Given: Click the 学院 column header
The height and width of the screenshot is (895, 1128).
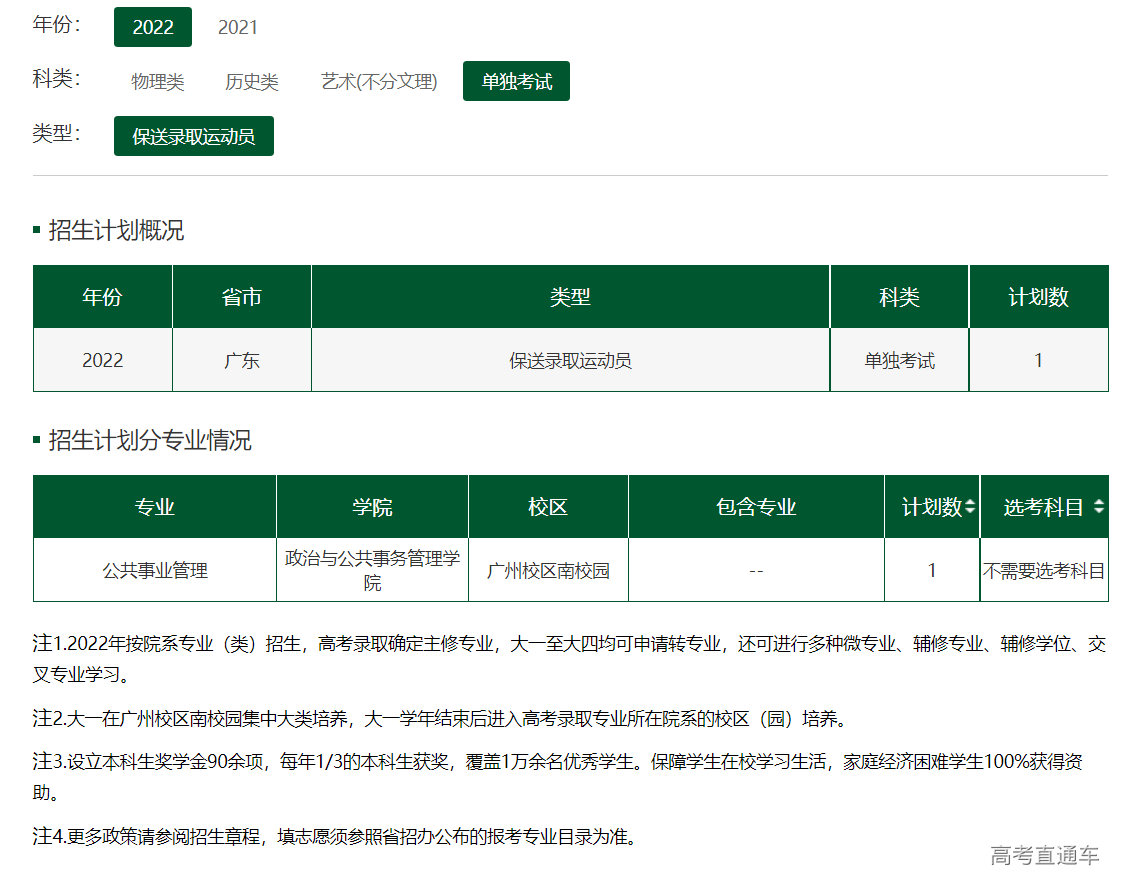Looking at the screenshot, I should point(372,507).
